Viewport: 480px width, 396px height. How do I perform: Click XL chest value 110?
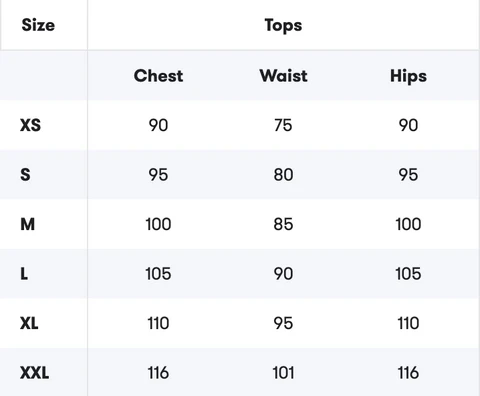pyautogui.click(x=158, y=323)
